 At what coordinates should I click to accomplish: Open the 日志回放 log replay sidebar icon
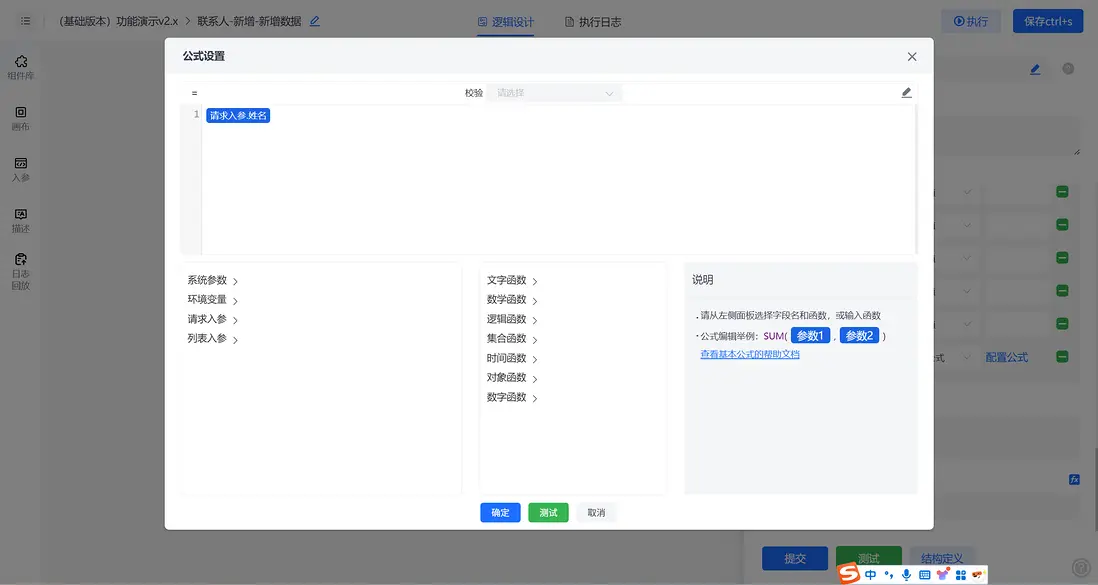(21, 272)
